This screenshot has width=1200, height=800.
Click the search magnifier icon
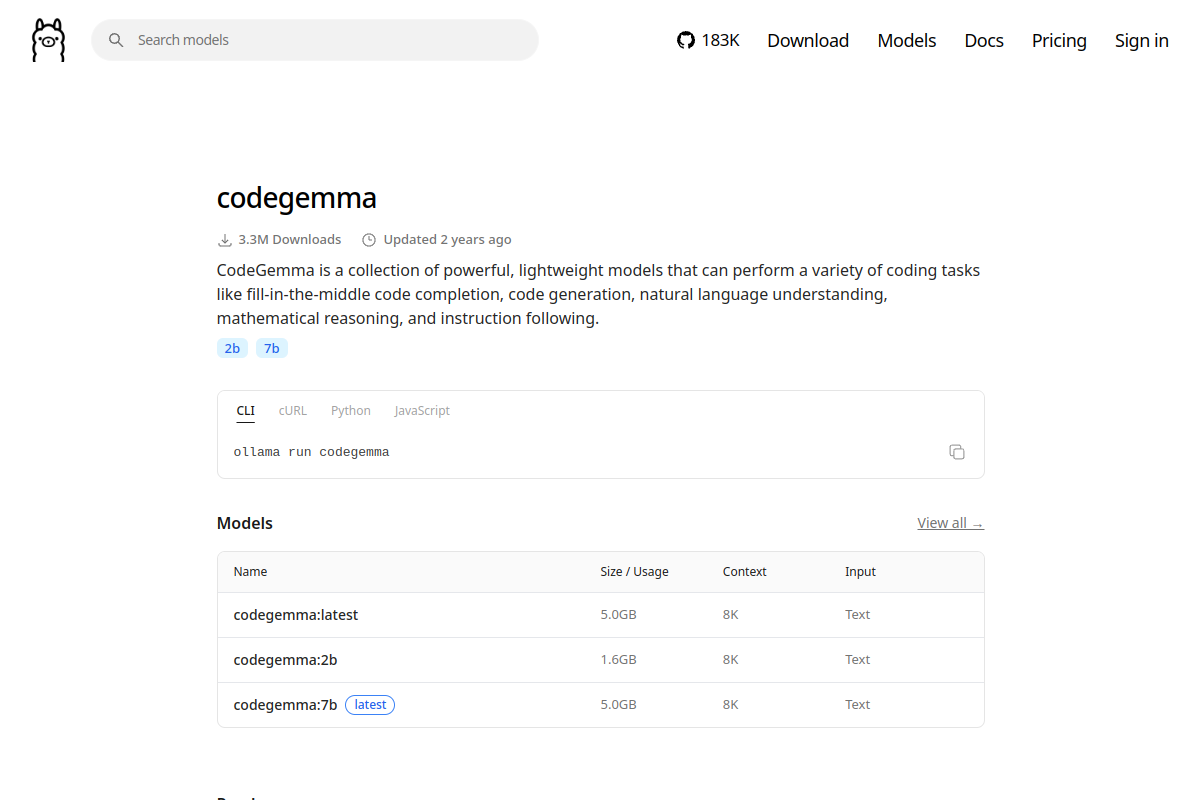click(116, 40)
